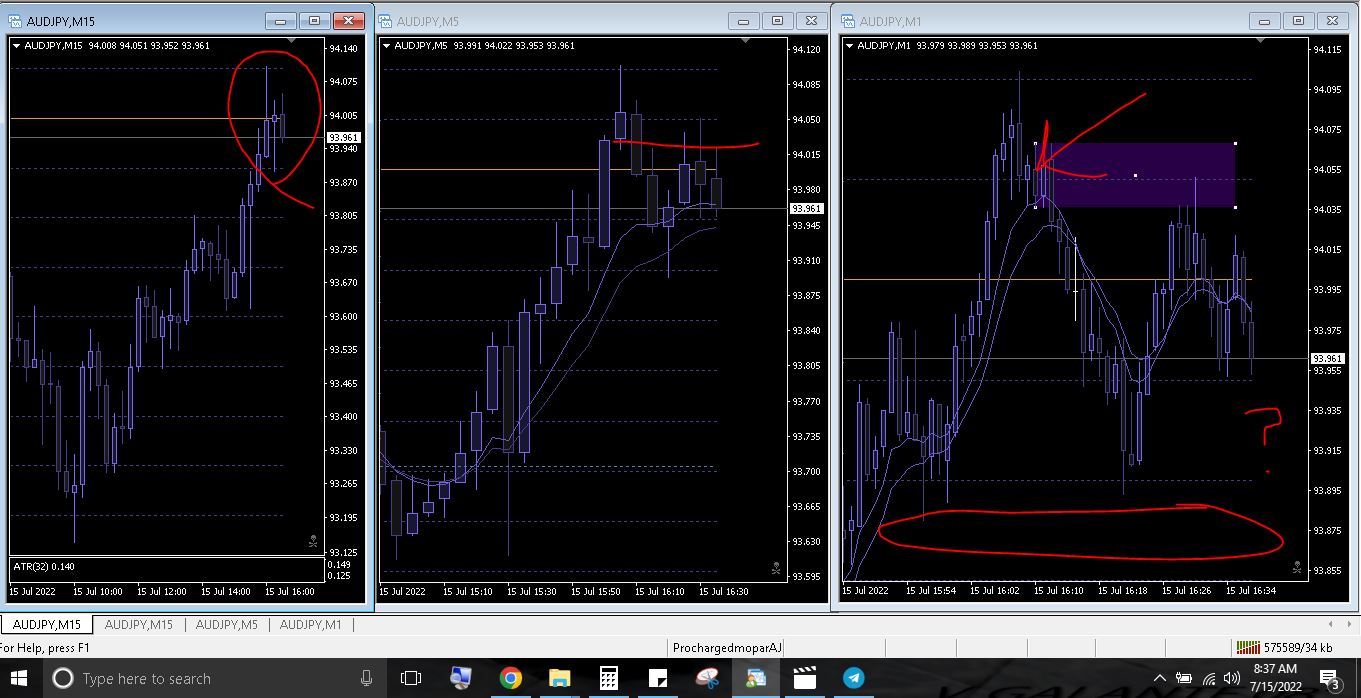Click the AUDJPY,M5 chart window title icon
The width and height of the screenshot is (1361, 698).
[x=385, y=20]
